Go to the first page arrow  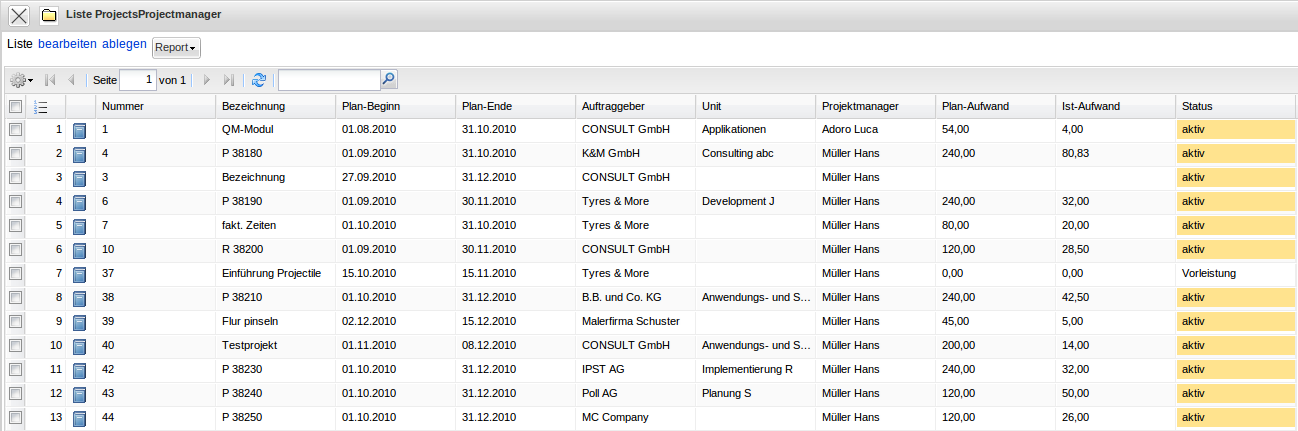(50, 80)
